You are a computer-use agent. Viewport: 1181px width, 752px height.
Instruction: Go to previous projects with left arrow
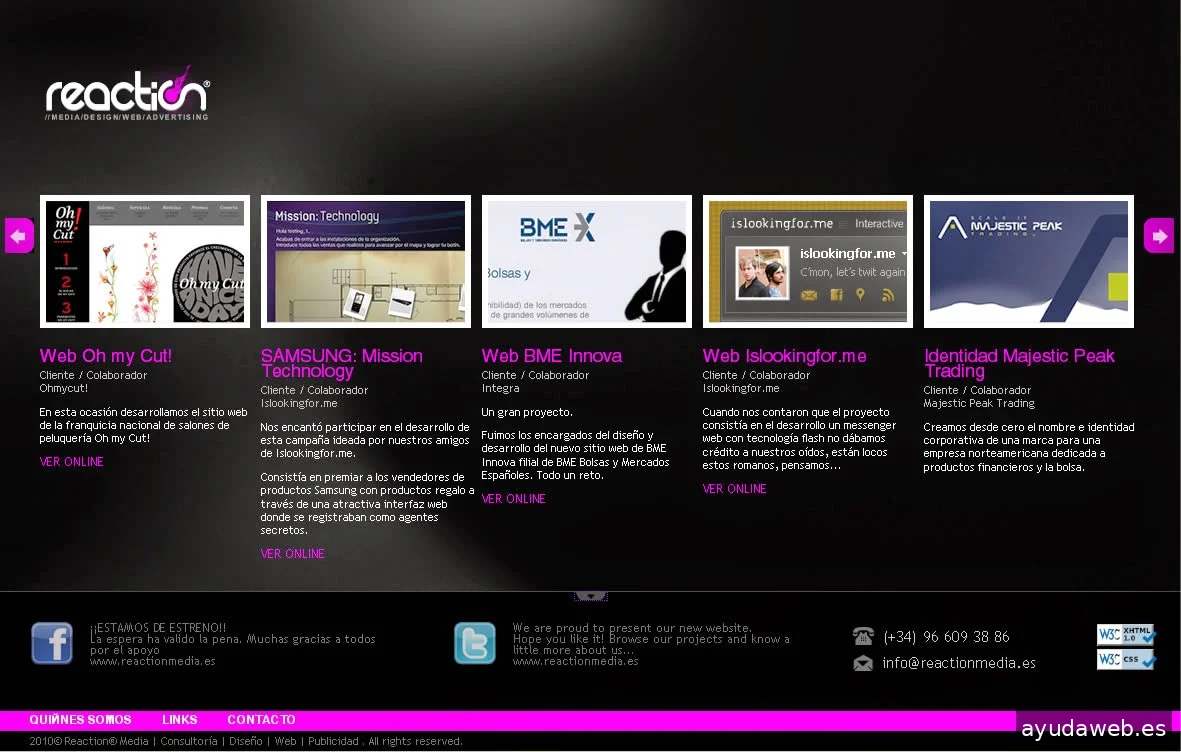19,236
